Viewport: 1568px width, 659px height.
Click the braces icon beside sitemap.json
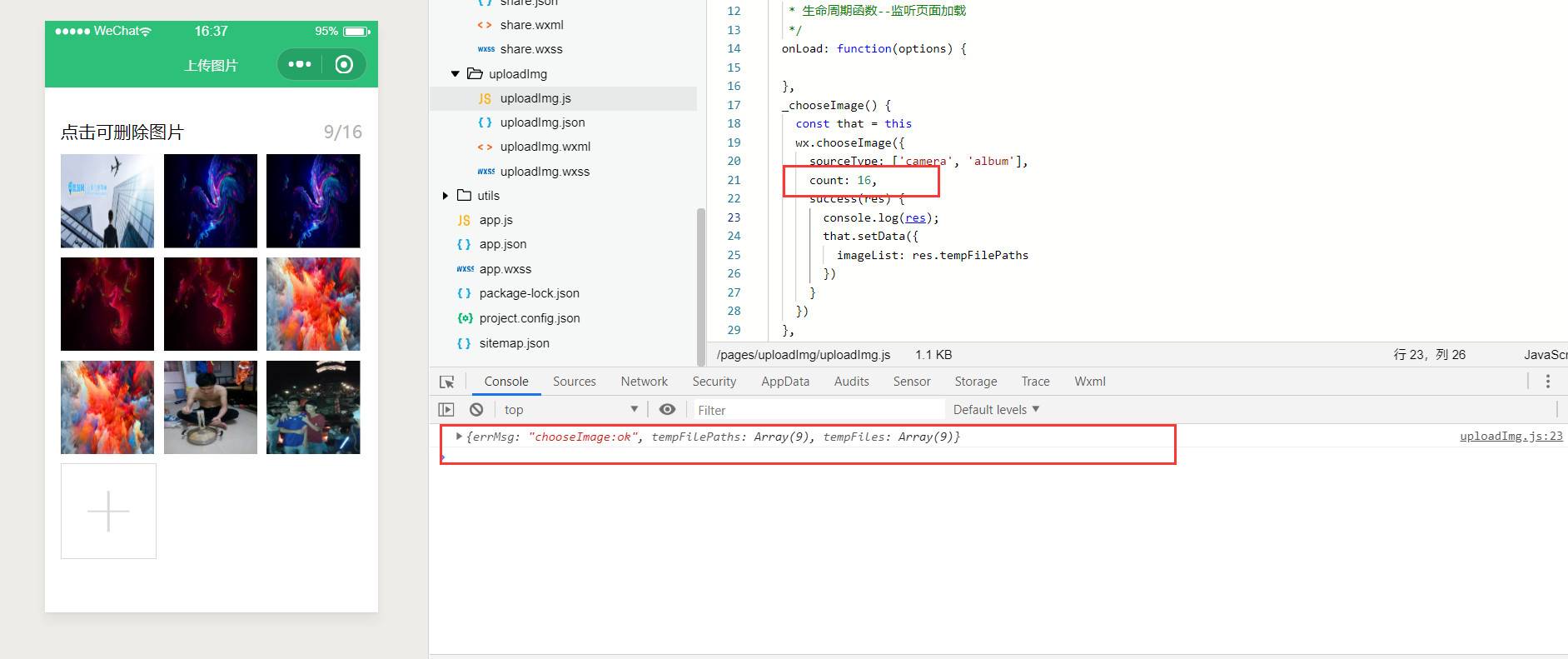pos(464,343)
